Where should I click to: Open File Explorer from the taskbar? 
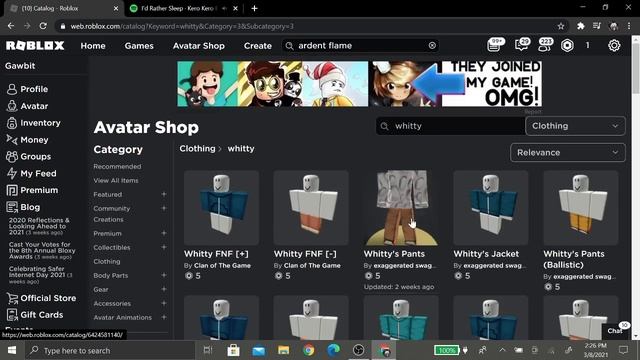283,350
